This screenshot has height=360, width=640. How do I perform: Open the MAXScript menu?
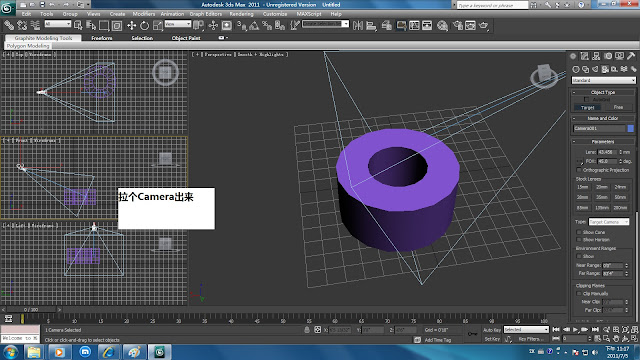(309, 14)
